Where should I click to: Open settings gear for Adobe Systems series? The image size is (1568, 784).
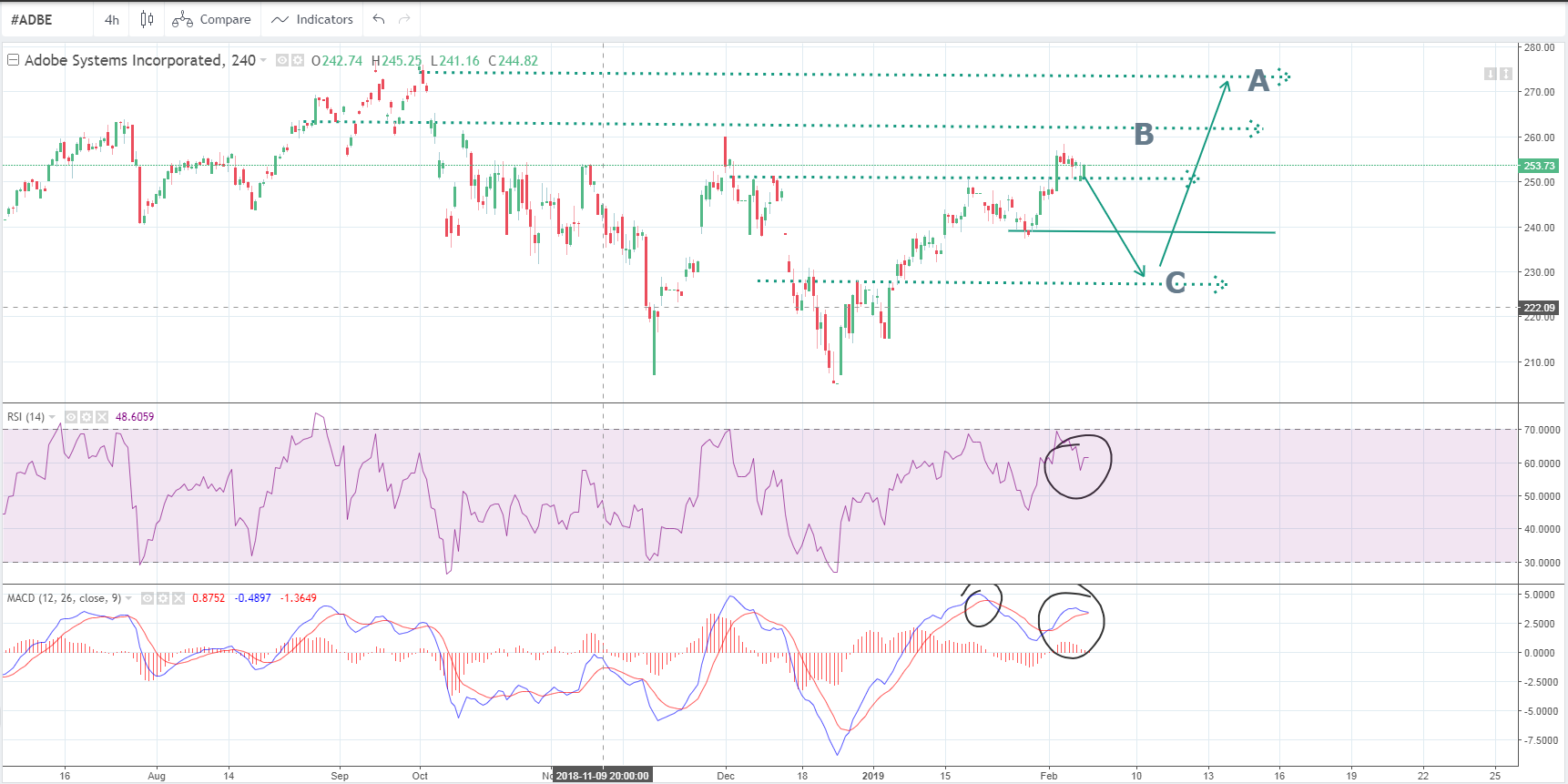click(x=297, y=60)
